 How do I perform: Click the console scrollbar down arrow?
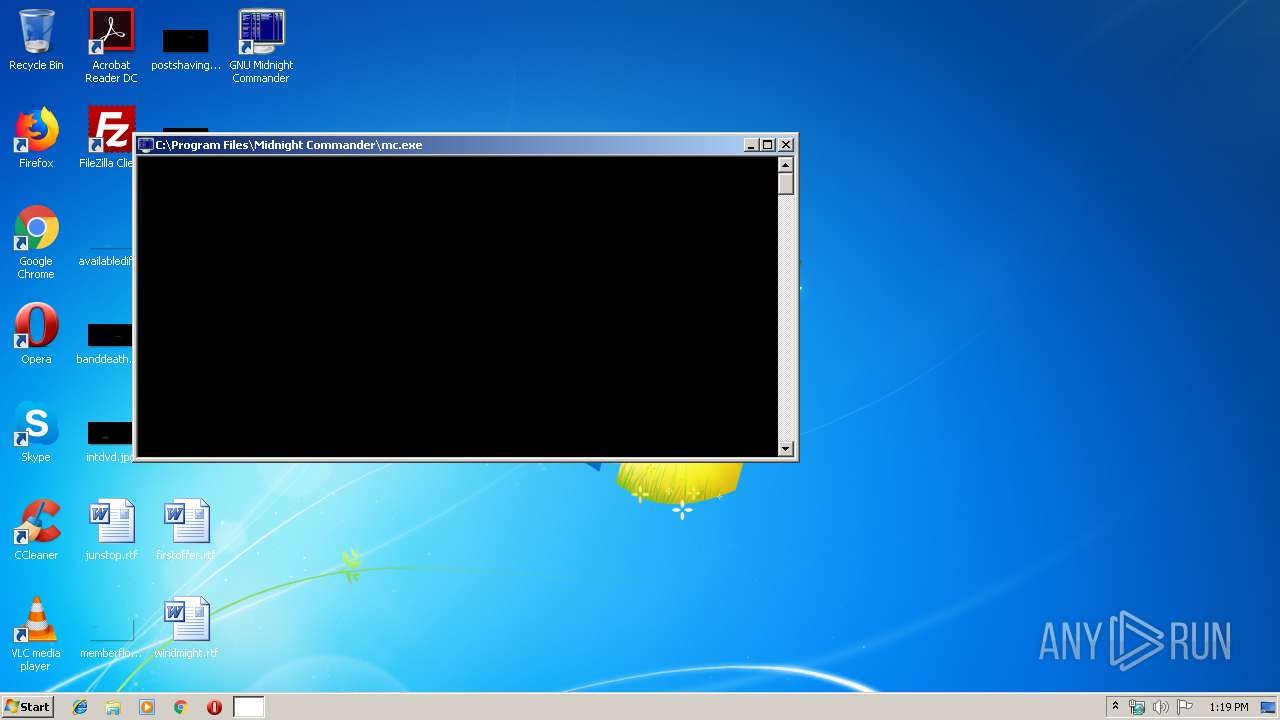click(x=786, y=449)
